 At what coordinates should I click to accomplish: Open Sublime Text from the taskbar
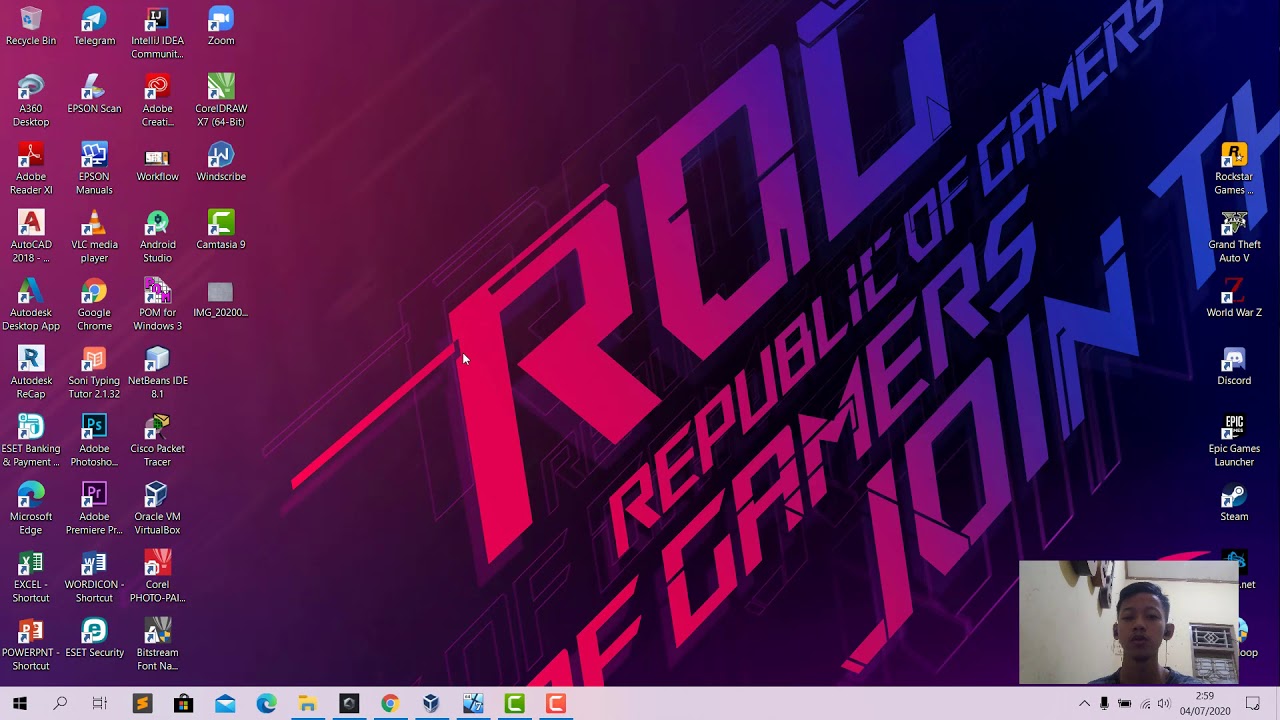pos(142,704)
